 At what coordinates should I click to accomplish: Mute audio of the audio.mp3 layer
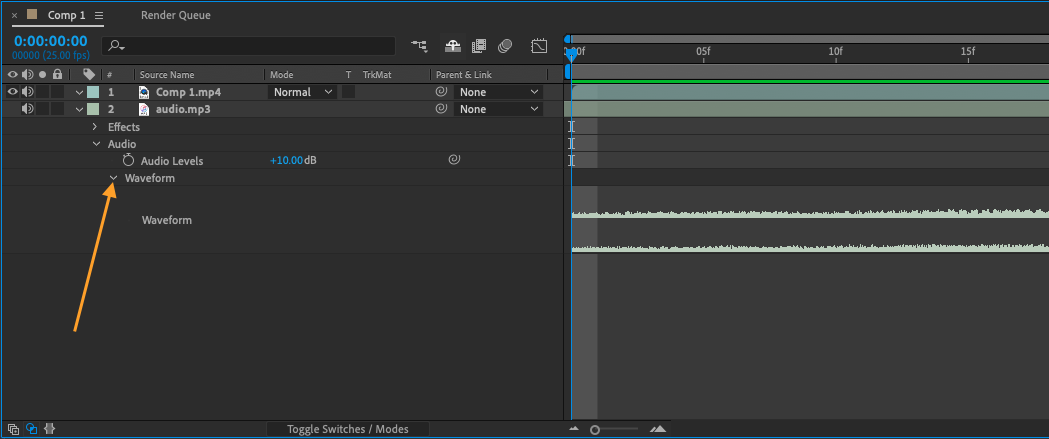(28, 109)
